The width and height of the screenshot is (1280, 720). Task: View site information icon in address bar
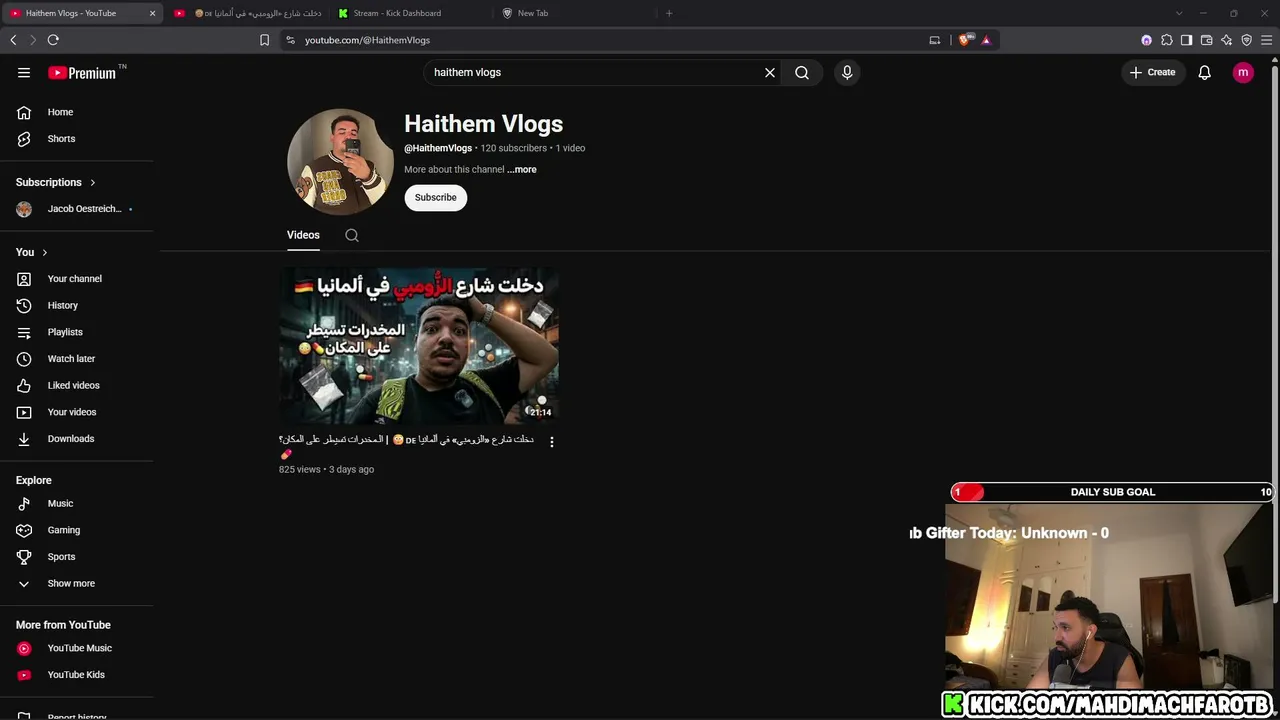point(290,40)
